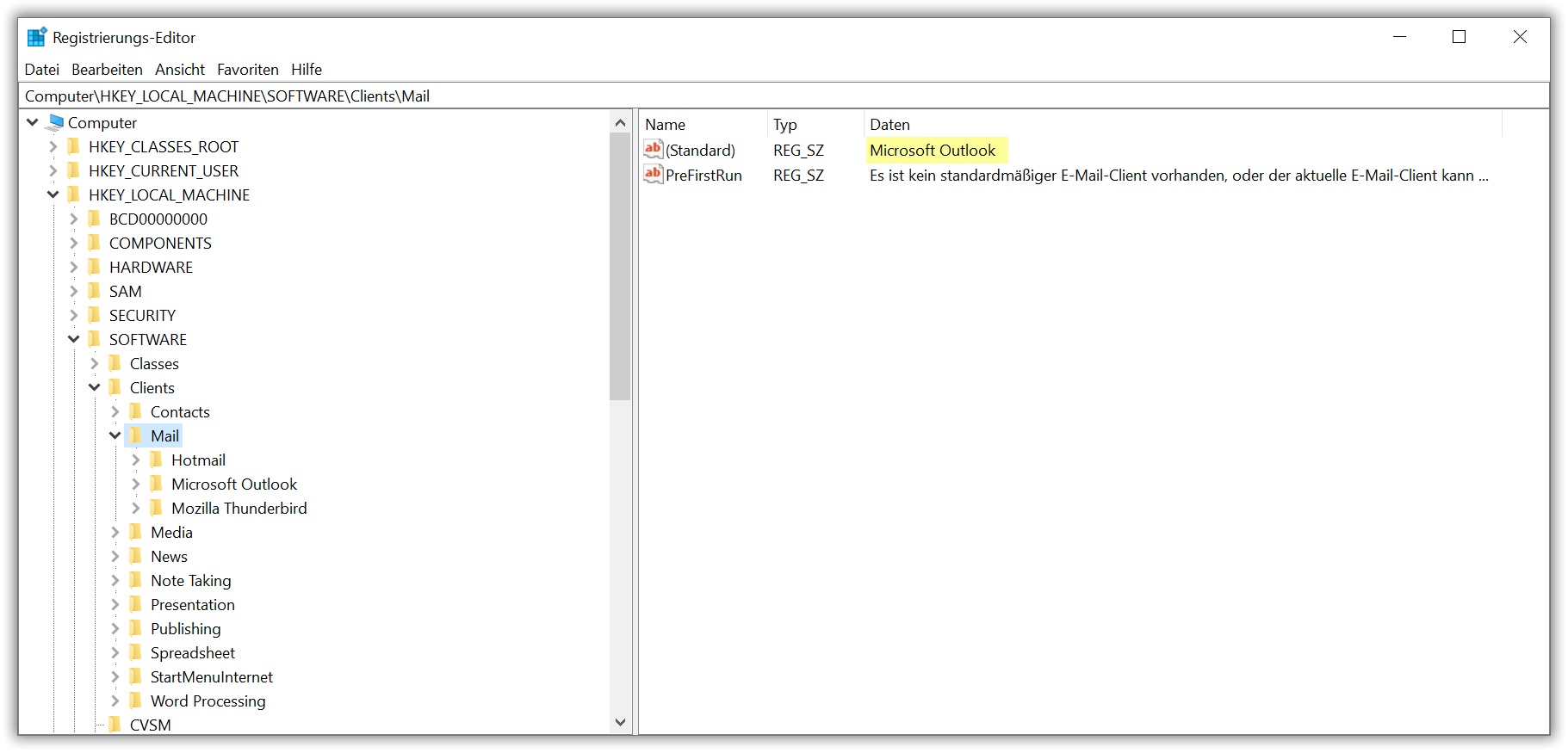Click the registry path address bar
This screenshot has width=1568, height=753.
click(x=784, y=96)
